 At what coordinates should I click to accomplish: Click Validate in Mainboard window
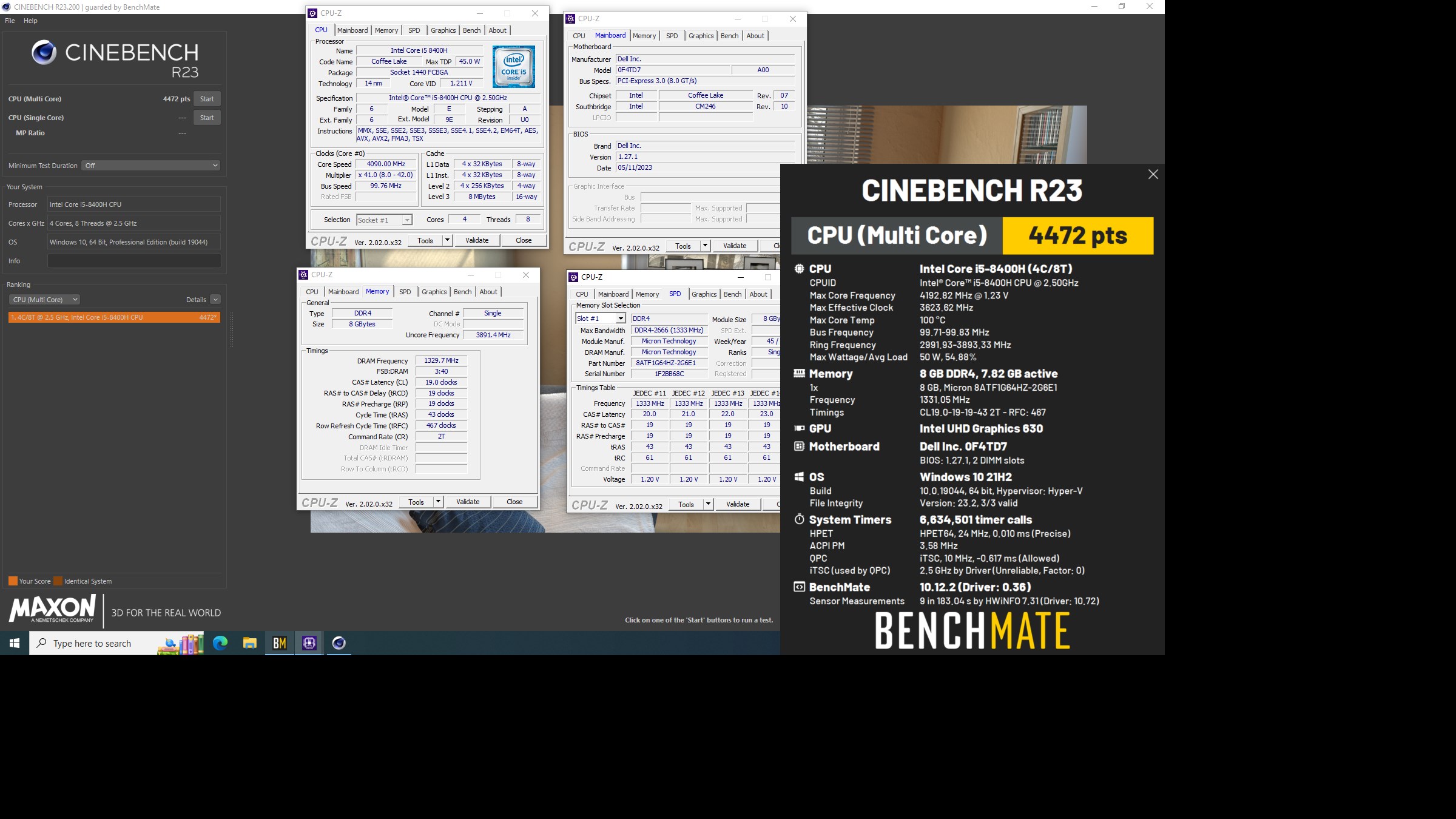(735, 246)
